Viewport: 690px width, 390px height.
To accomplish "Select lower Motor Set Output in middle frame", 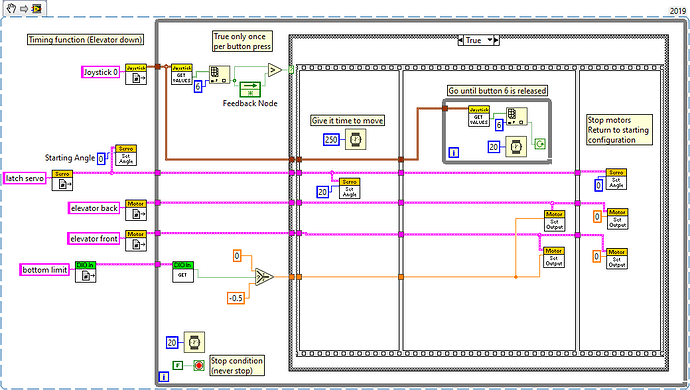I will (x=554, y=258).
